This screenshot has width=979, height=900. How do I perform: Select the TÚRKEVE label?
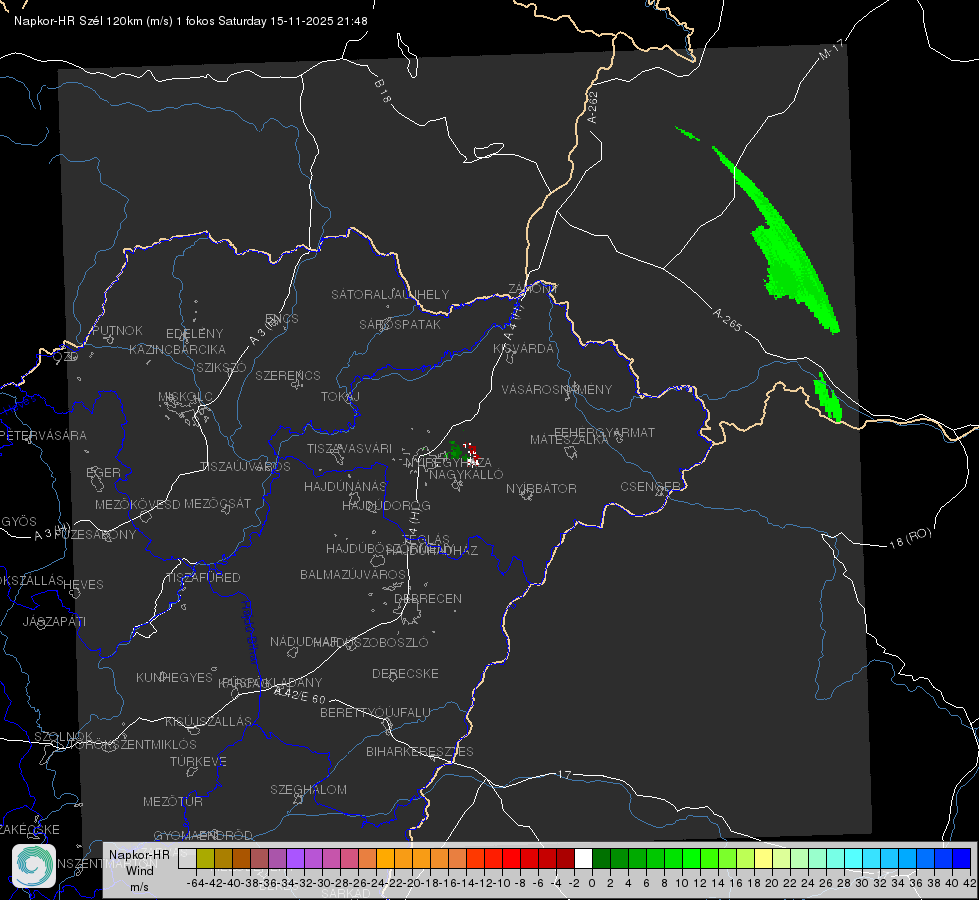click(x=198, y=761)
